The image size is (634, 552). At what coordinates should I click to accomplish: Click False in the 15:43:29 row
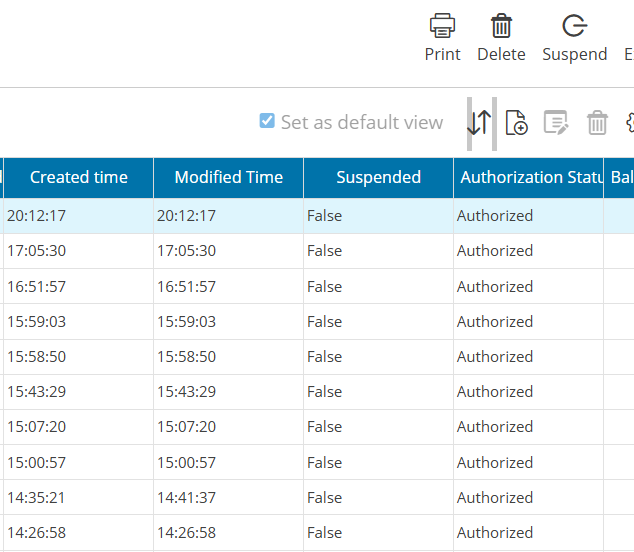pyautogui.click(x=325, y=392)
